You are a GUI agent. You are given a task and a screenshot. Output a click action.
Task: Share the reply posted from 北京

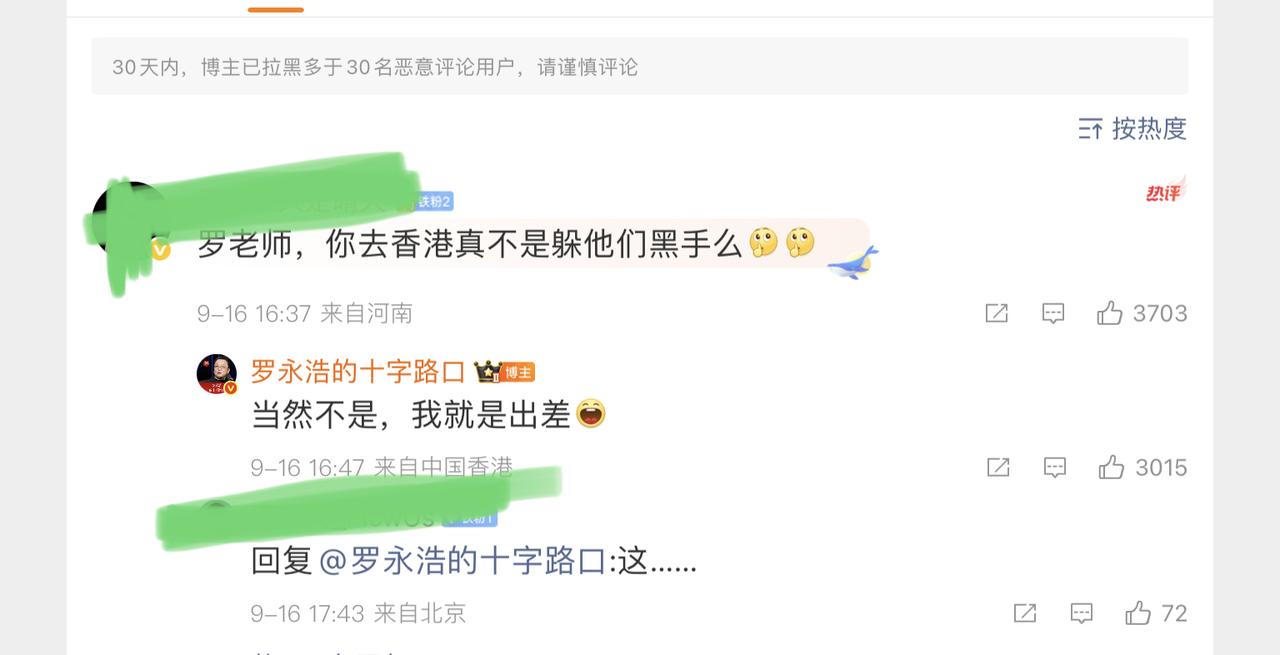1025,613
